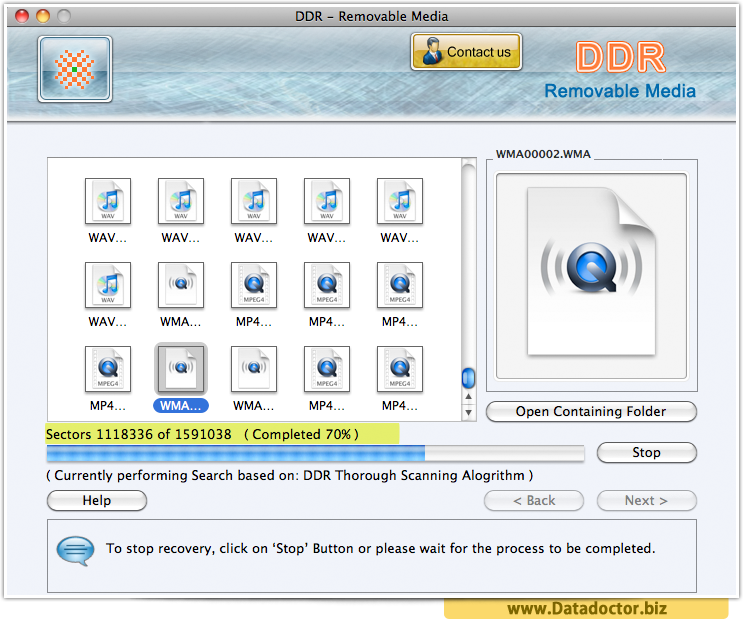Click the speech bubble info icon
The image size is (743, 619).
75,551
